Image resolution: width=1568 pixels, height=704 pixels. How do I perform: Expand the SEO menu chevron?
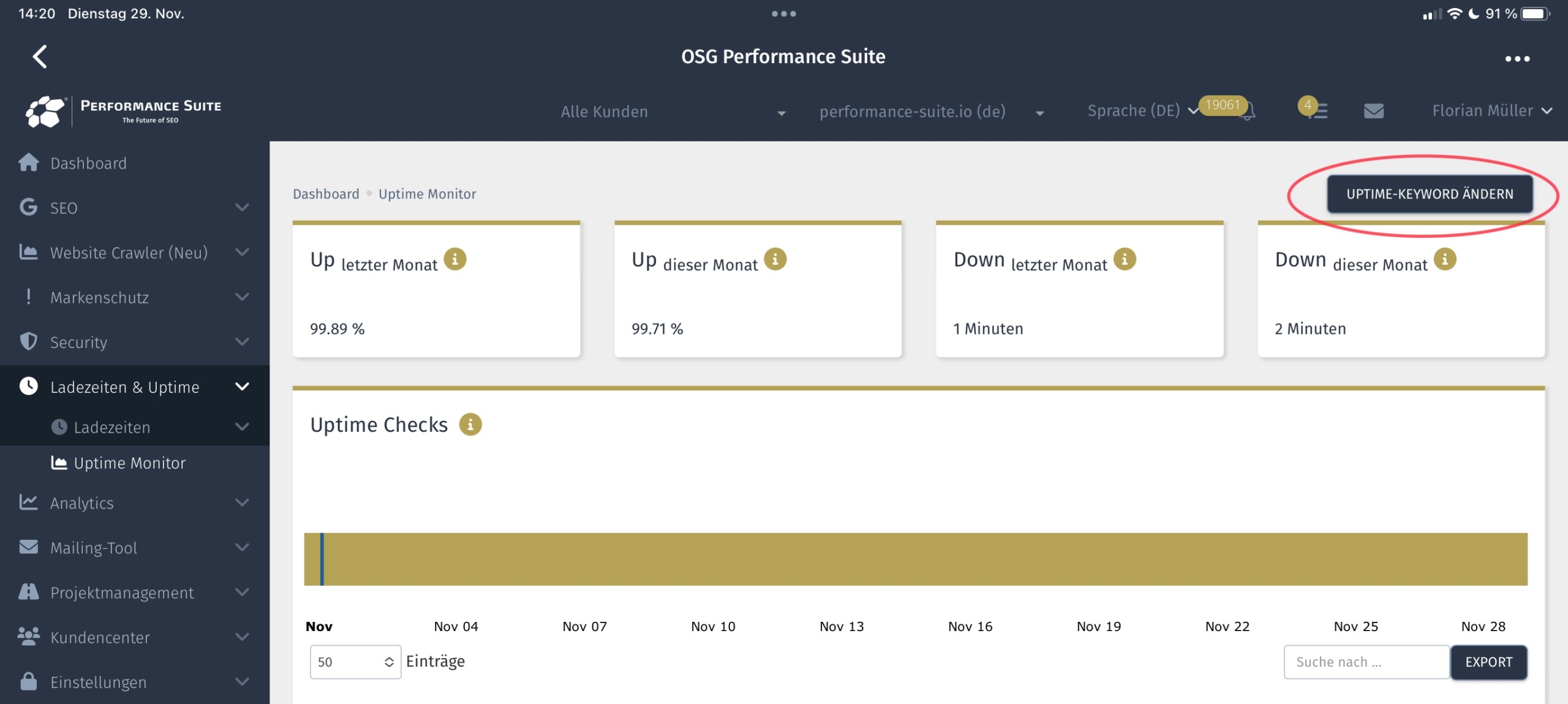pyautogui.click(x=242, y=207)
